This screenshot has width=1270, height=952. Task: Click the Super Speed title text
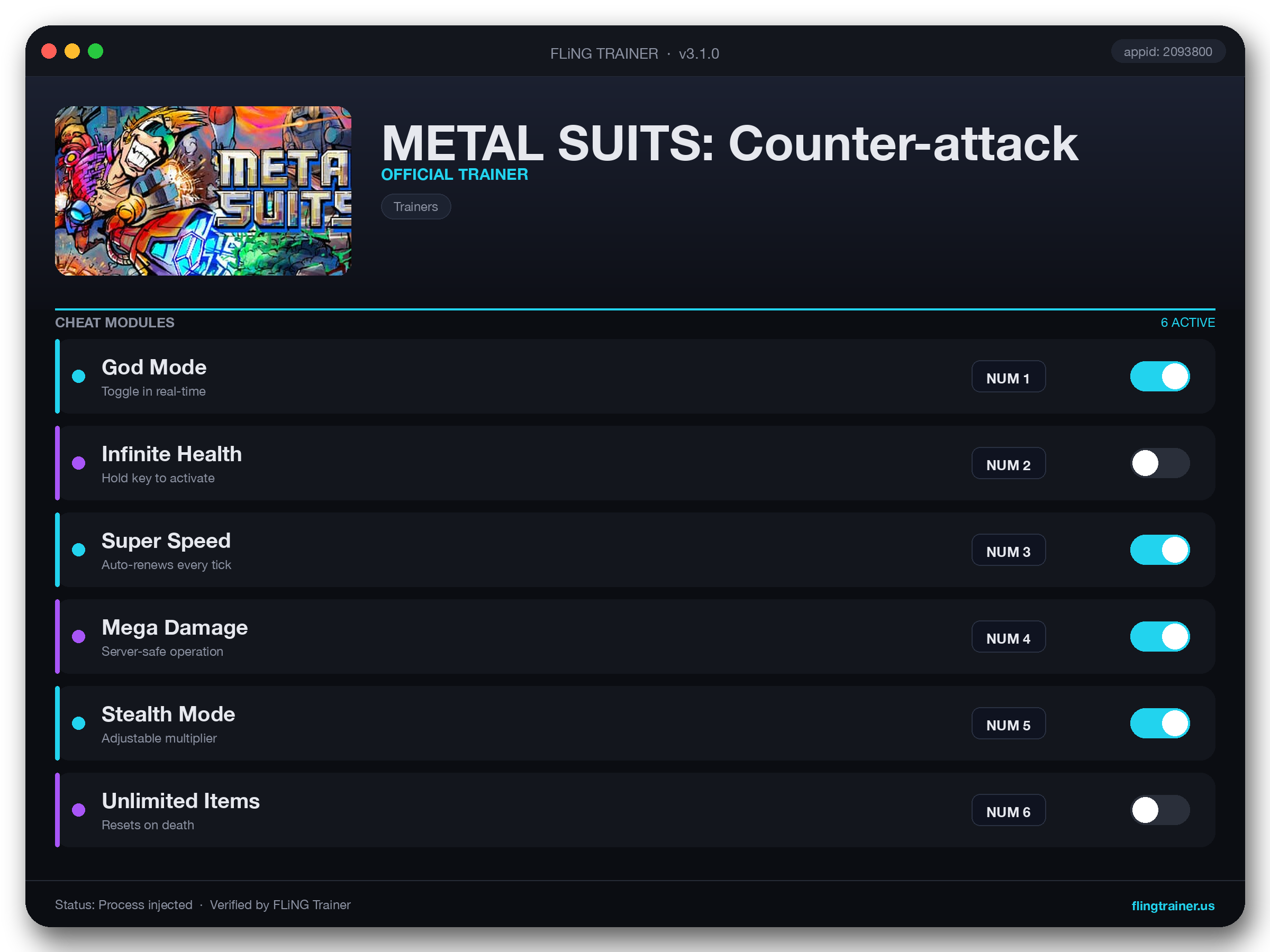[x=166, y=541]
